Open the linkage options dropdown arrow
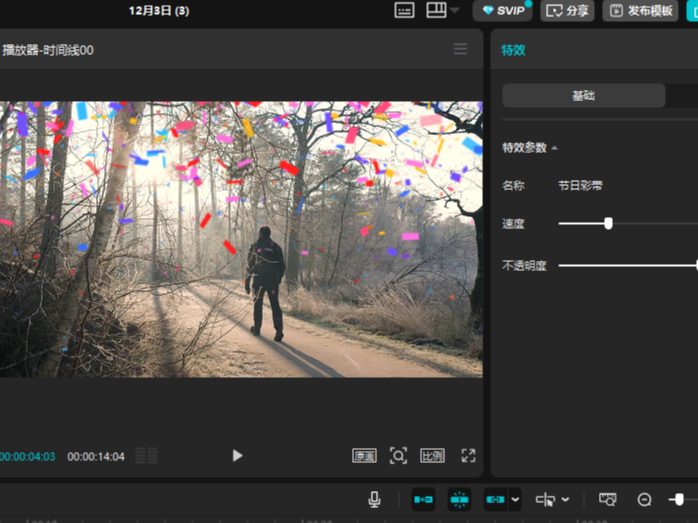698x523 pixels. pos(515,499)
